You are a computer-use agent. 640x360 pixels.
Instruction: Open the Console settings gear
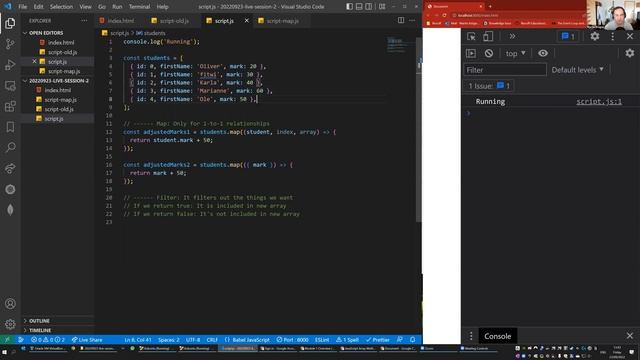click(630, 53)
